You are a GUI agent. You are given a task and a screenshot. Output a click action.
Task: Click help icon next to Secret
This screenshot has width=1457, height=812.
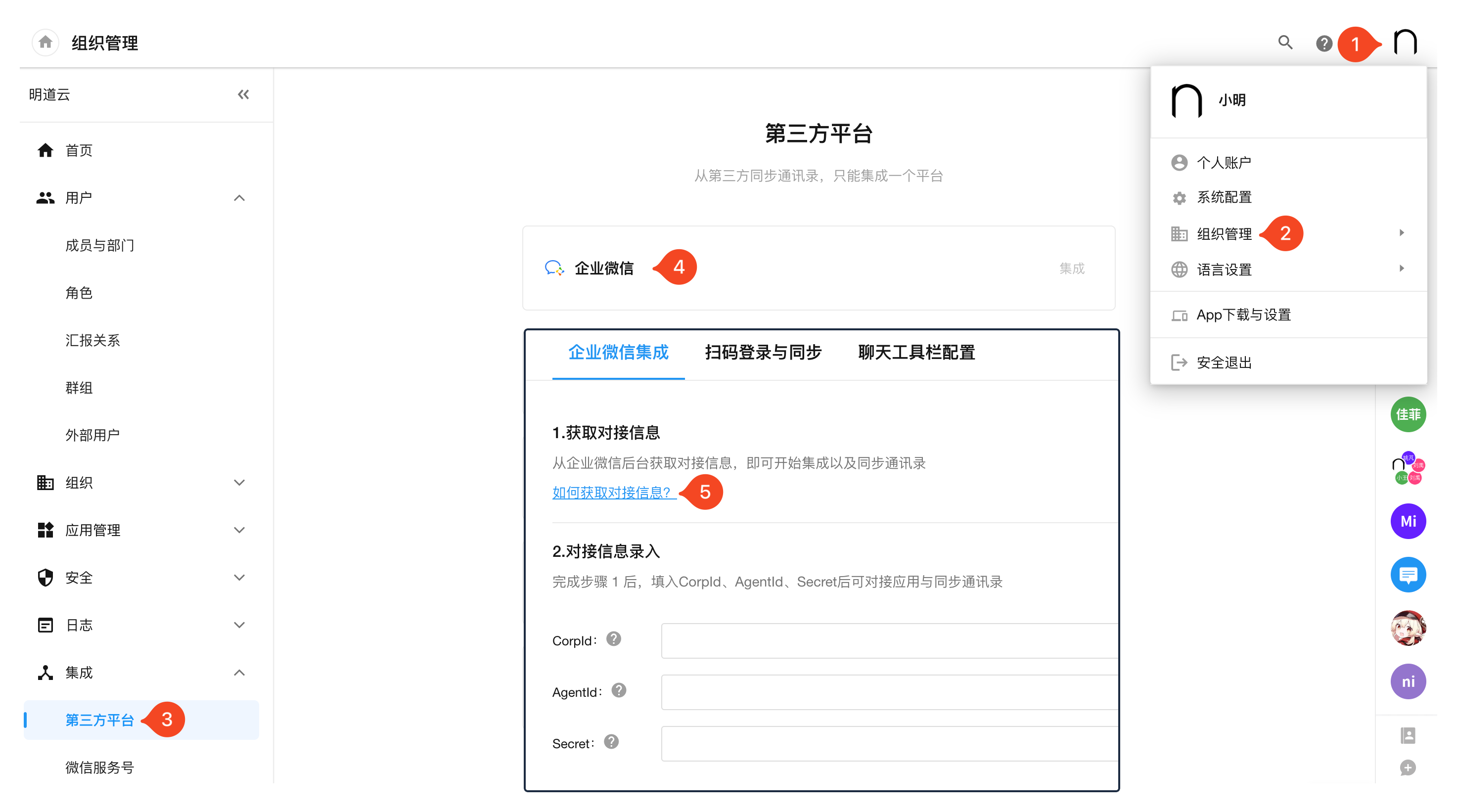point(611,742)
